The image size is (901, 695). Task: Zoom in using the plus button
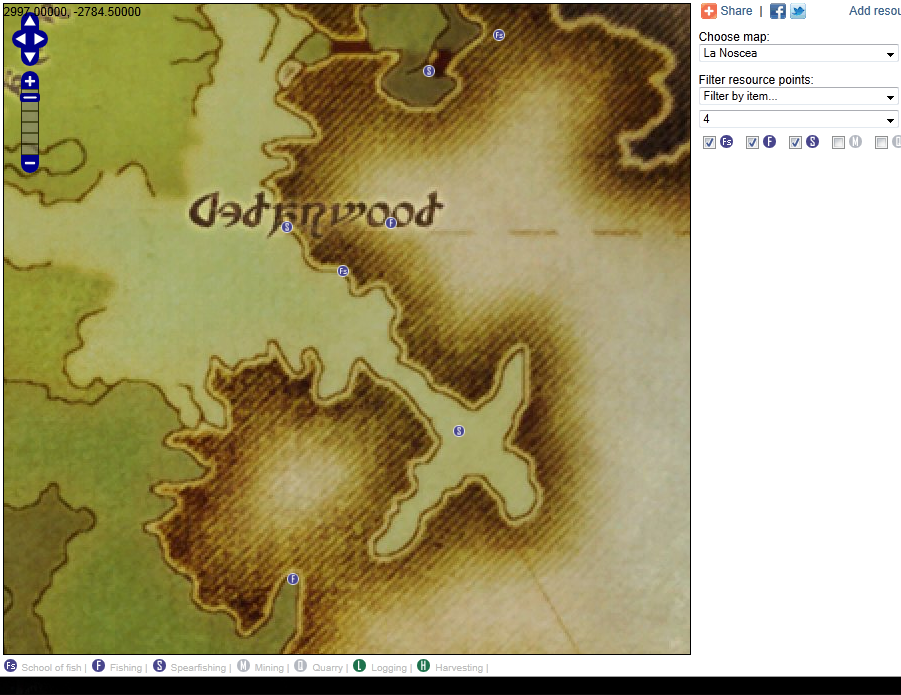[30, 81]
